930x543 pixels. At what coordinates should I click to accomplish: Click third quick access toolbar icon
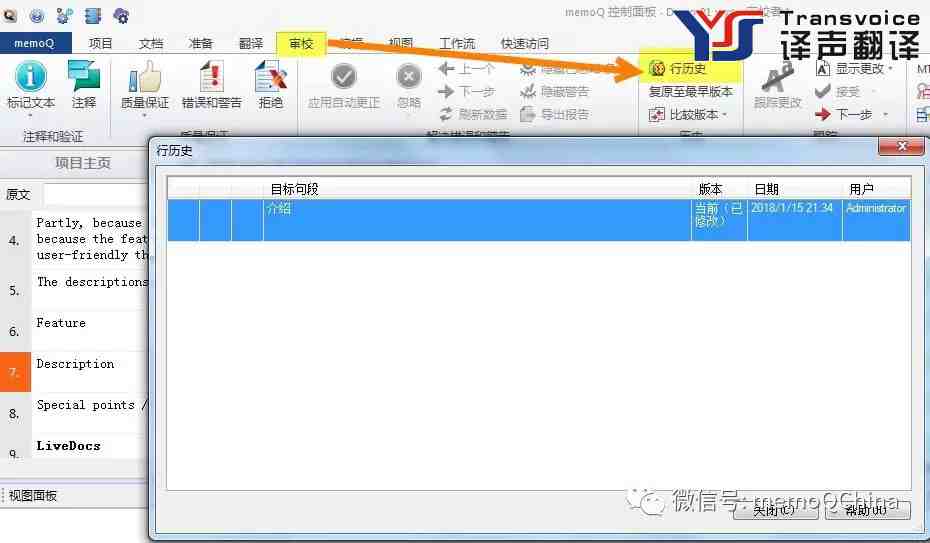click(65, 15)
